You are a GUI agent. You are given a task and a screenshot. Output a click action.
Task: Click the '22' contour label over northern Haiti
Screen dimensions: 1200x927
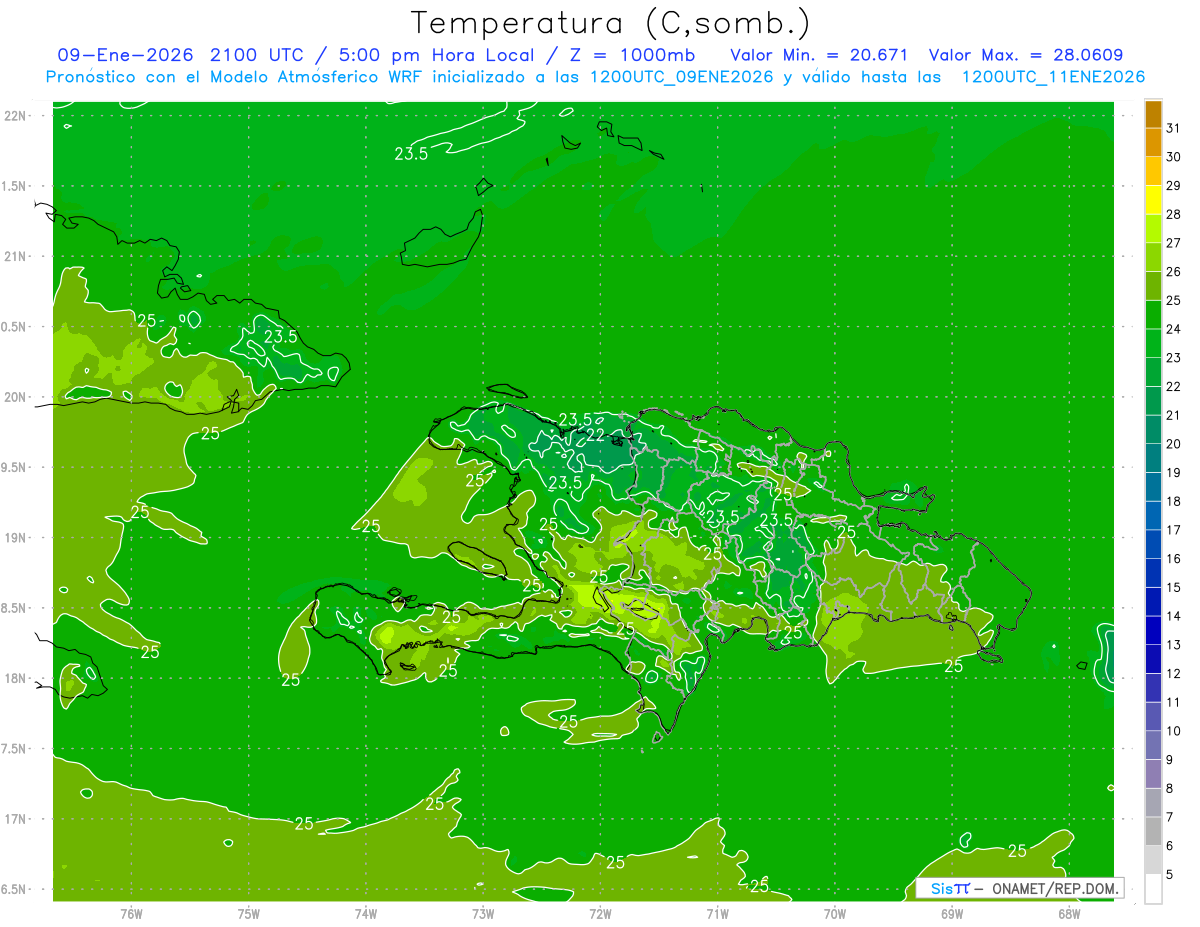595,436
